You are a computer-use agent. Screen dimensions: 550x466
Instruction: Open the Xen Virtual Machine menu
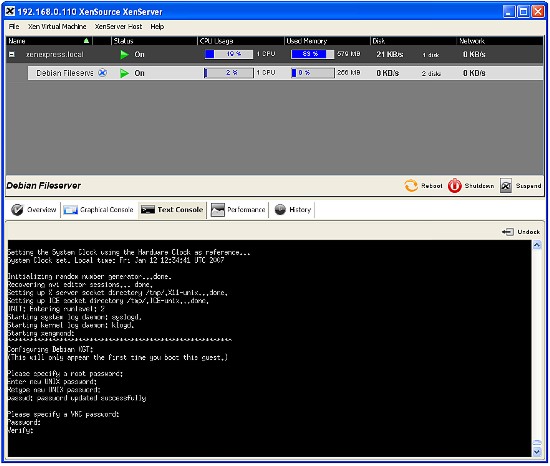(x=57, y=27)
